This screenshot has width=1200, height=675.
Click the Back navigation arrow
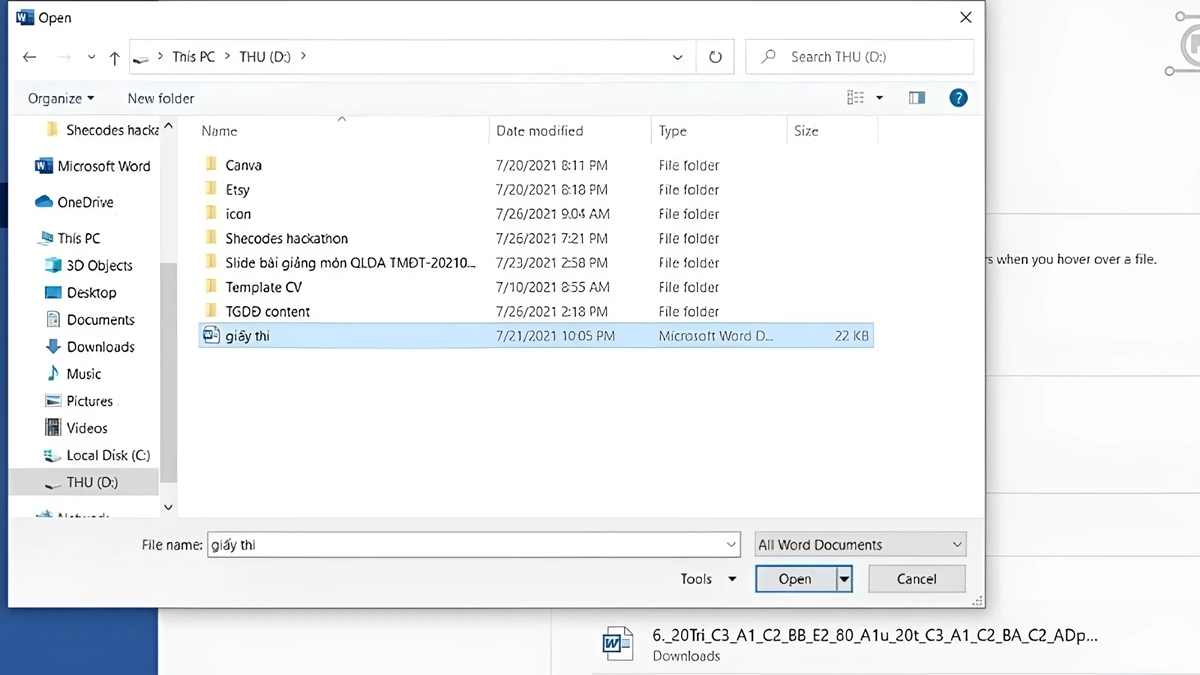tap(29, 57)
